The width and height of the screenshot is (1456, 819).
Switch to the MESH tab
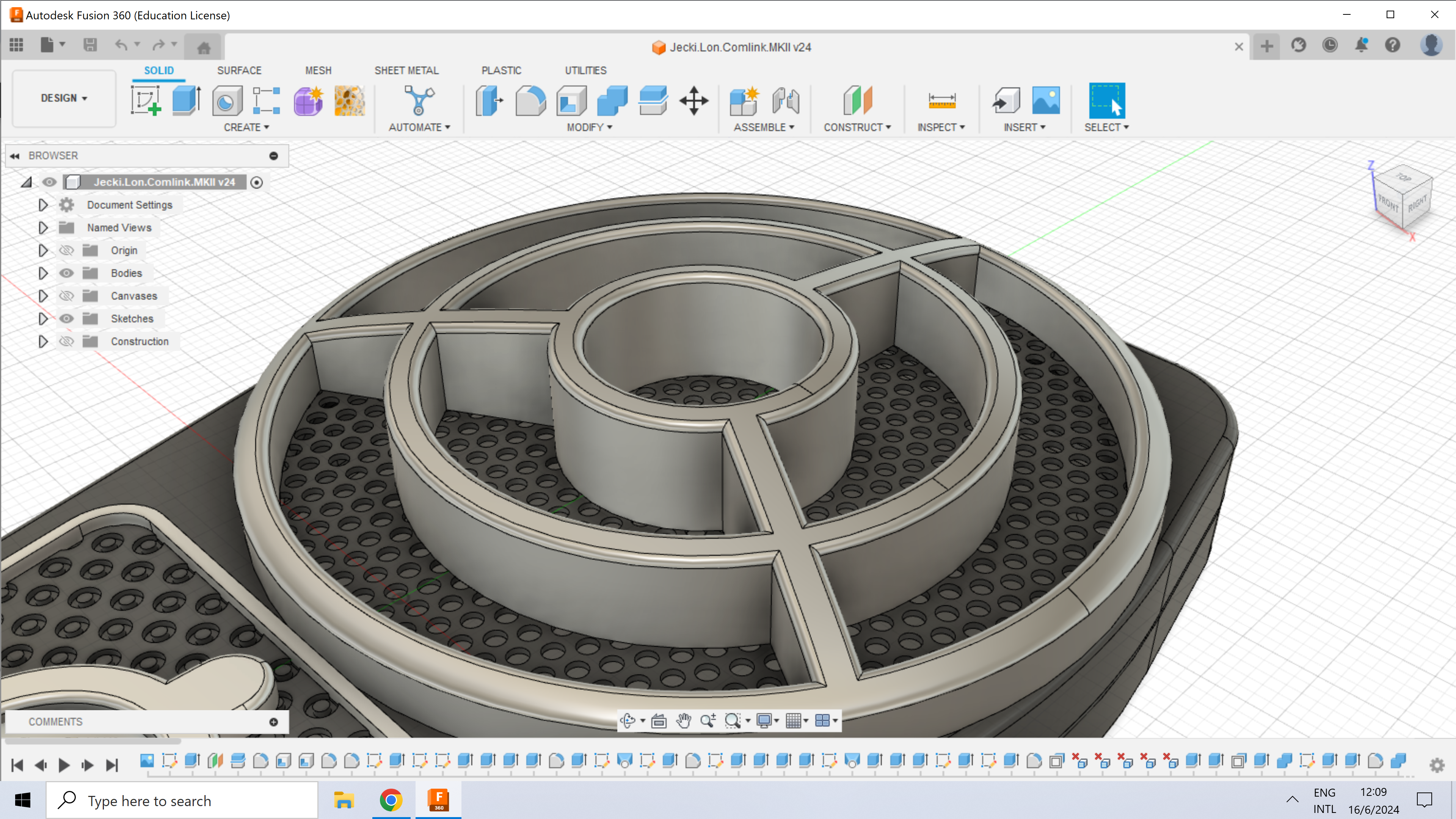318,70
